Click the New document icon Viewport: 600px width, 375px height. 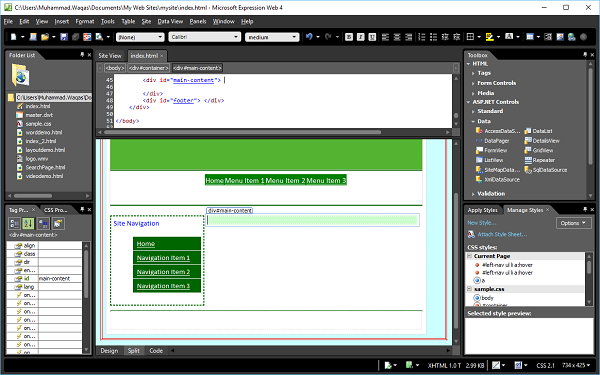point(14,37)
